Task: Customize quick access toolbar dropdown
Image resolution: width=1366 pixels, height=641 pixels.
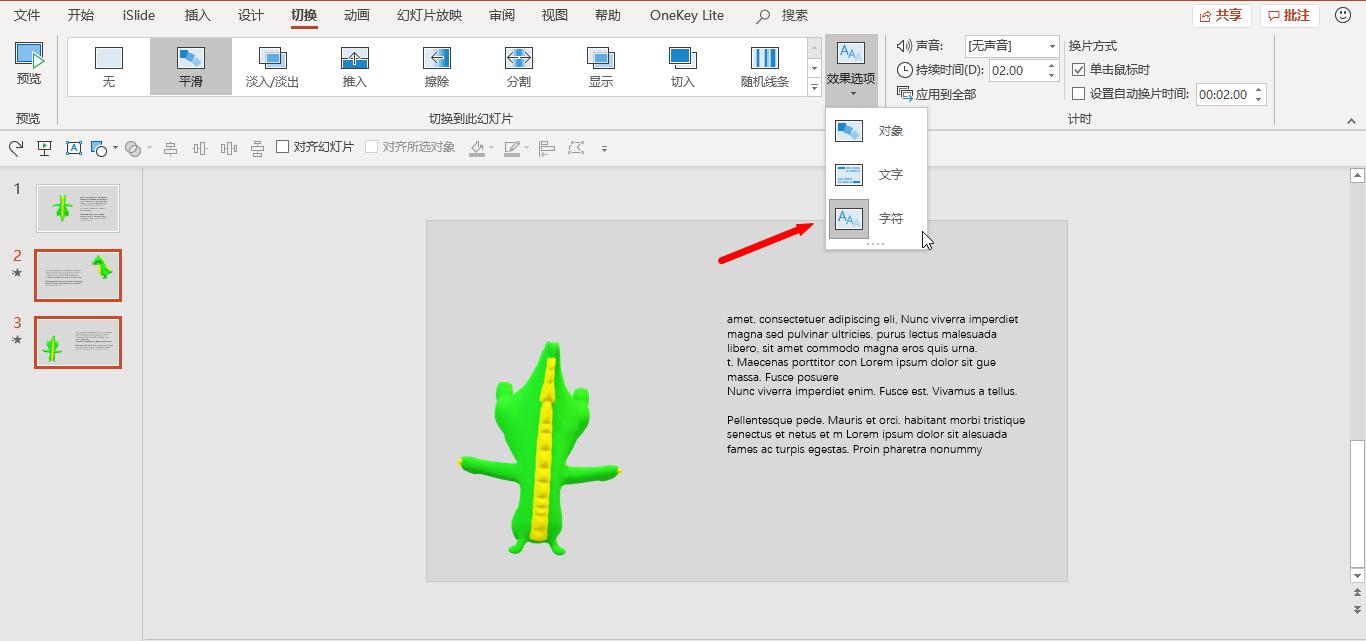Action: tap(604, 148)
